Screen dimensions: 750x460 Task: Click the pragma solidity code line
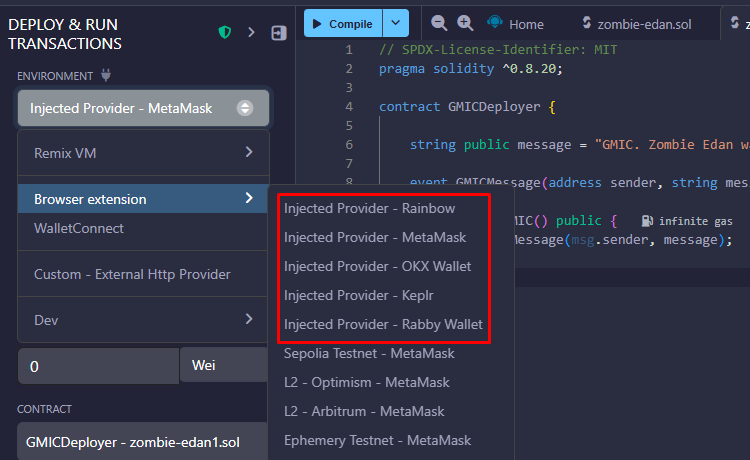click(471, 69)
